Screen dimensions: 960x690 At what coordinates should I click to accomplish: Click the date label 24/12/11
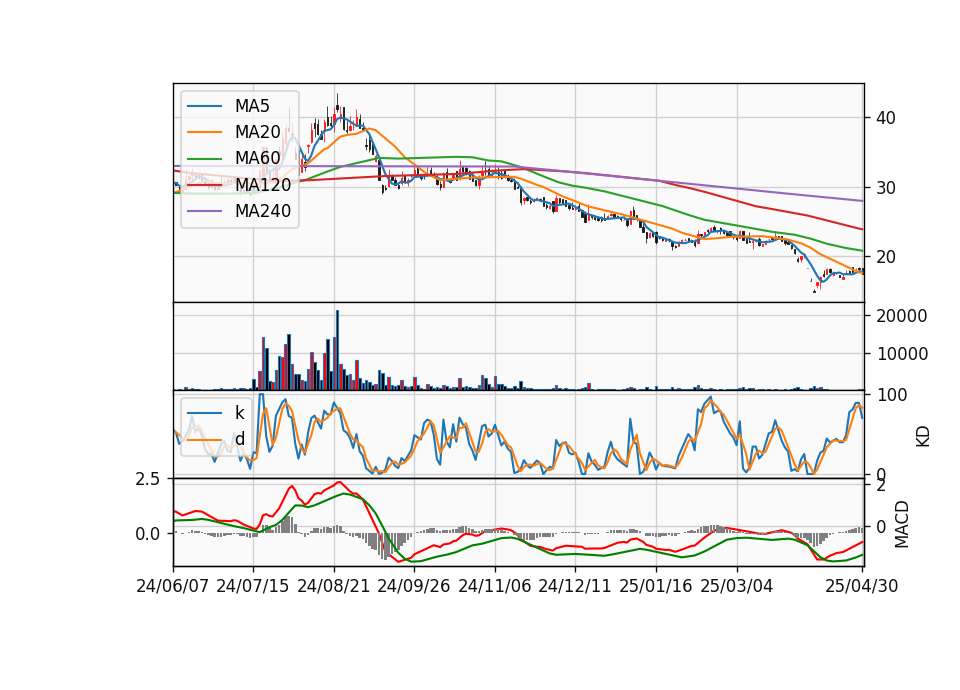[x=575, y=586]
